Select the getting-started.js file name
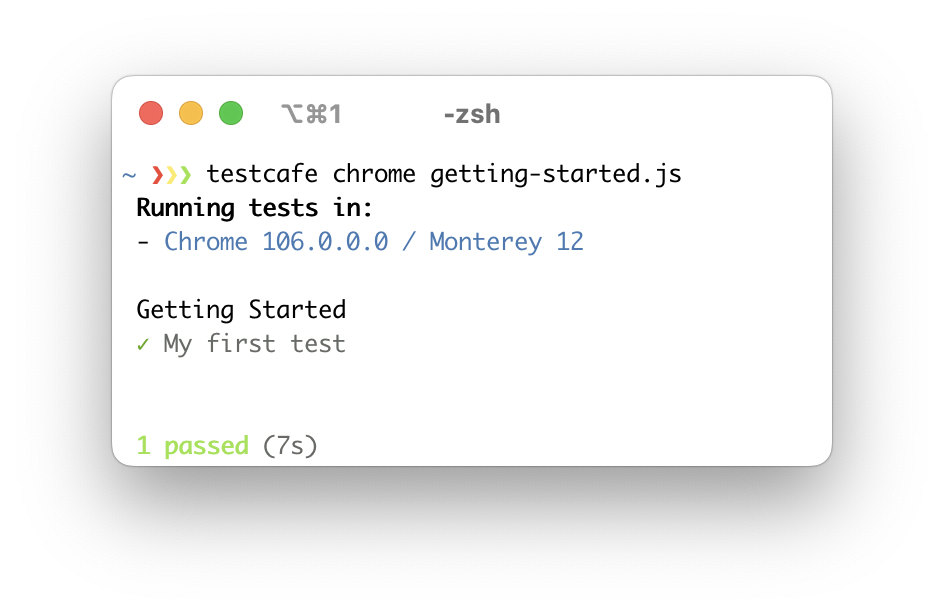This screenshot has width=944, height=614. tap(556, 175)
